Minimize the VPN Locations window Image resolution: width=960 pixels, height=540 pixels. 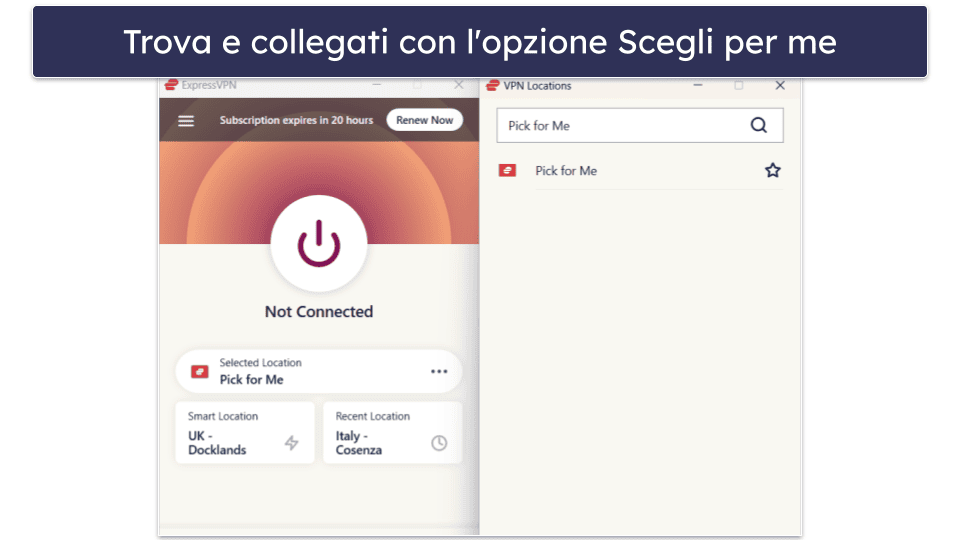698,85
